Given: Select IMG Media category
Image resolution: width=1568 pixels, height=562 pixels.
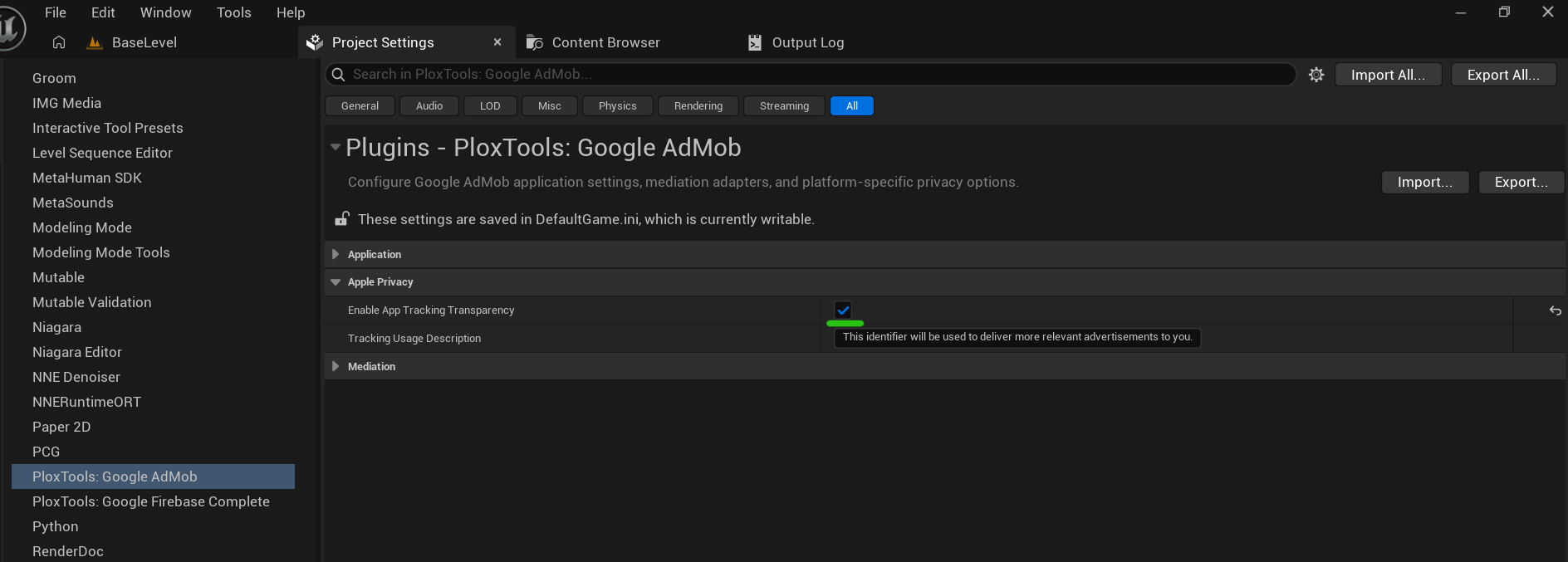Looking at the screenshot, I should (66, 103).
